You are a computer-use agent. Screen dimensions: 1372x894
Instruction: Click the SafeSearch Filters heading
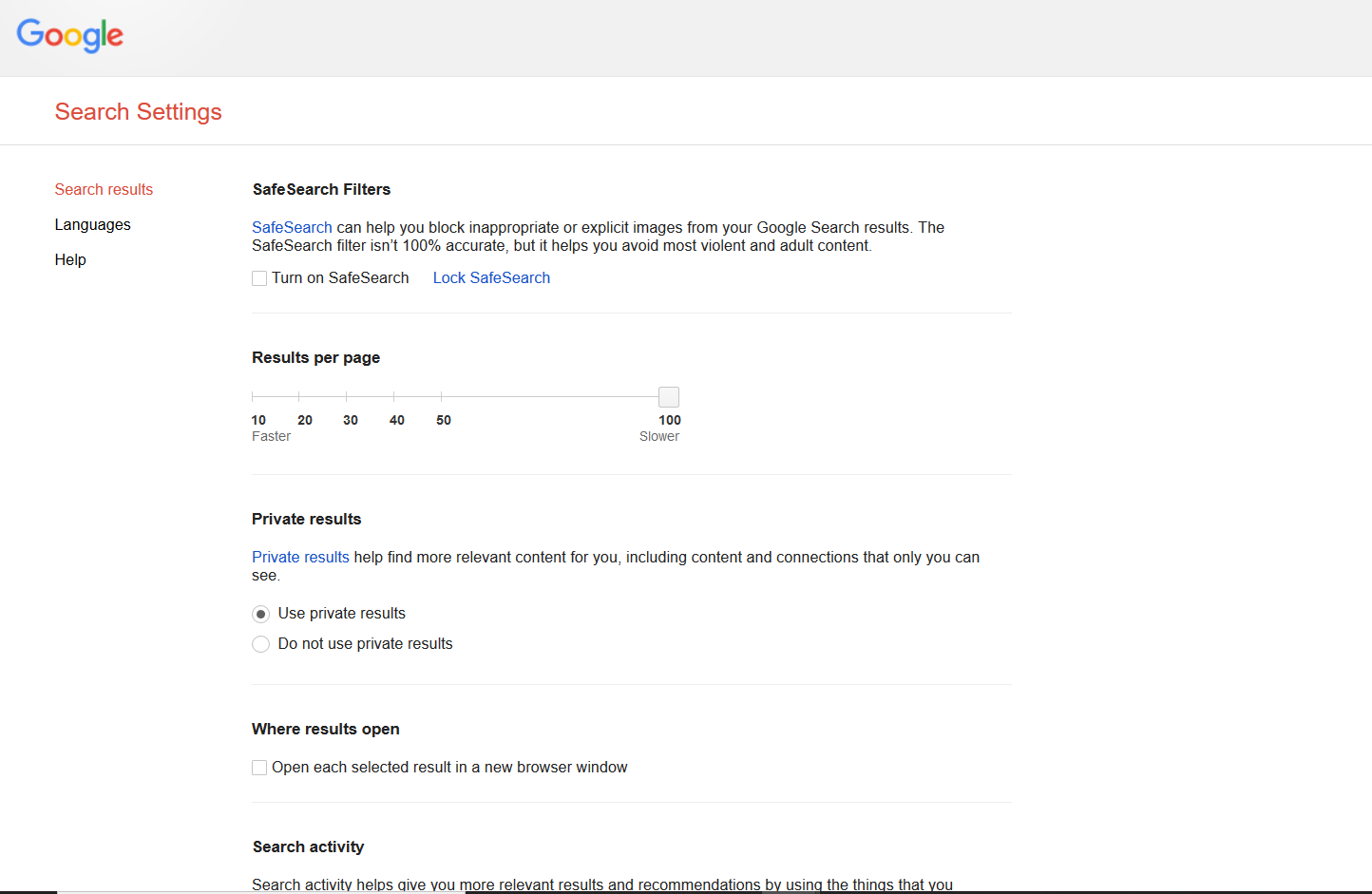[321, 189]
